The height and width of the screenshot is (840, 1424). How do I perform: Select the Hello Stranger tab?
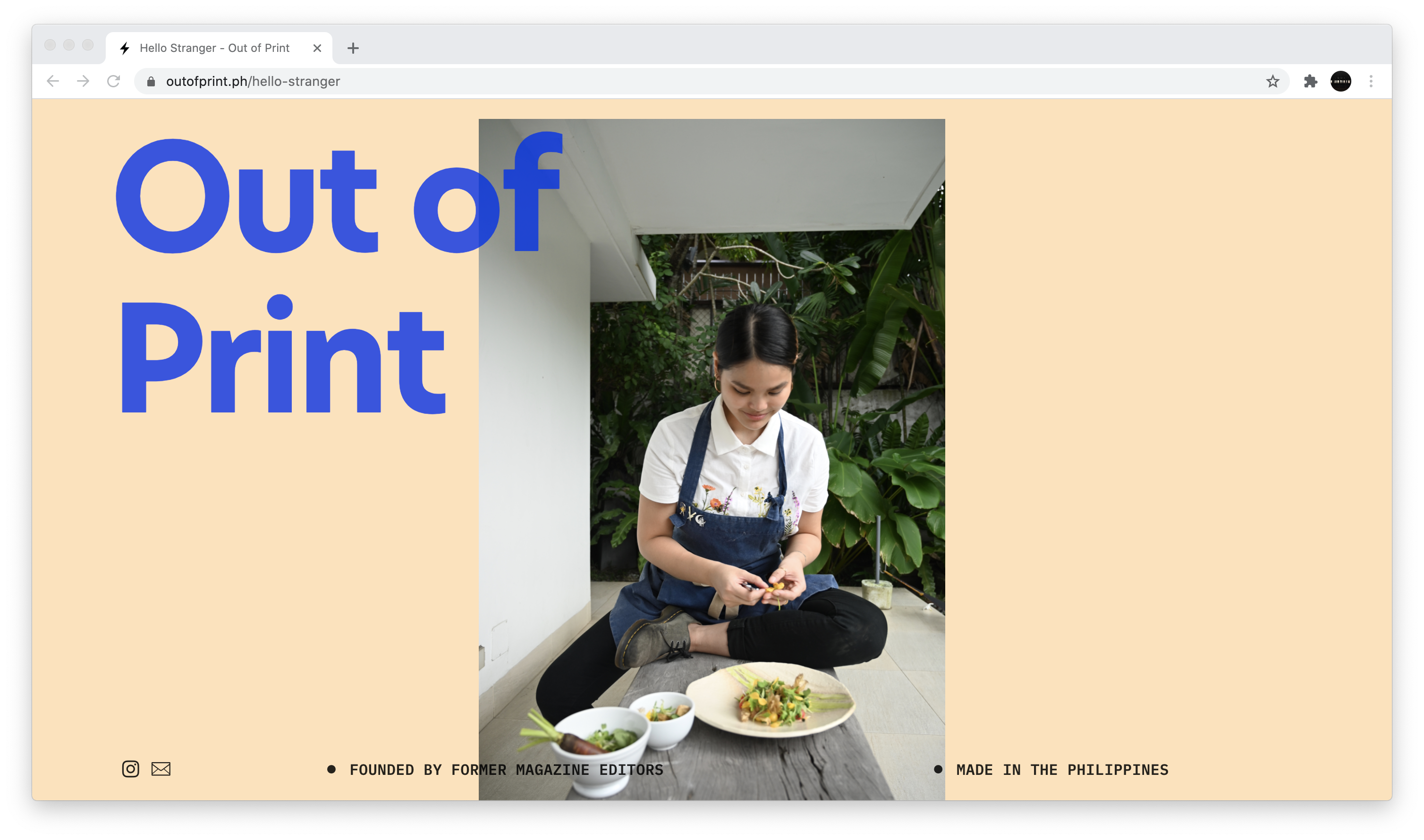coord(214,48)
